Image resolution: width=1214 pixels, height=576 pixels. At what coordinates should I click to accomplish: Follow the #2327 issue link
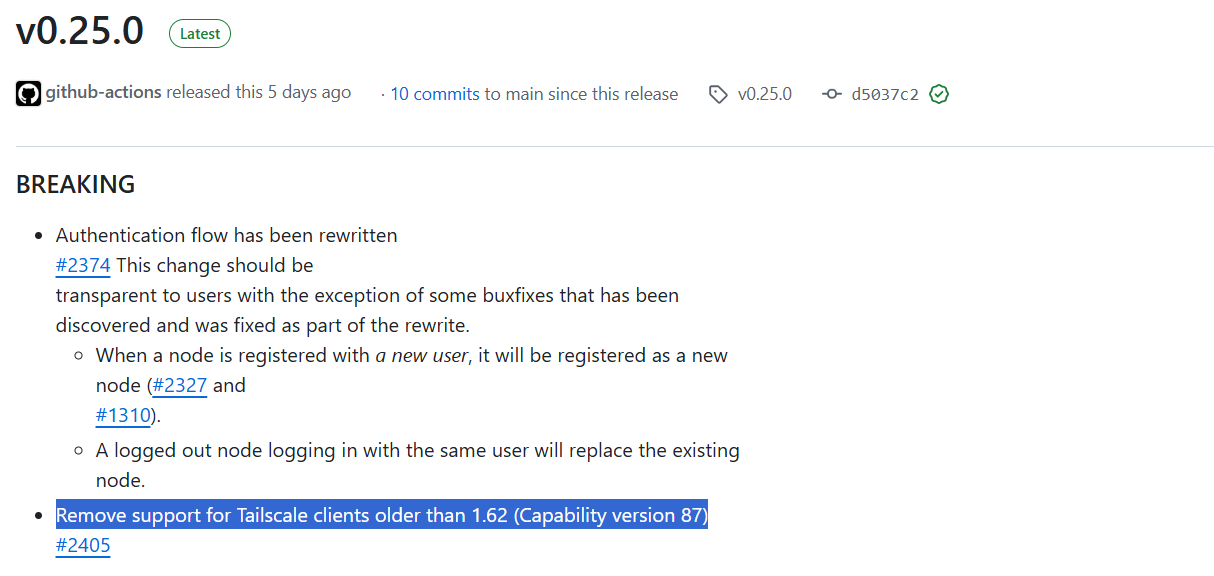point(180,385)
